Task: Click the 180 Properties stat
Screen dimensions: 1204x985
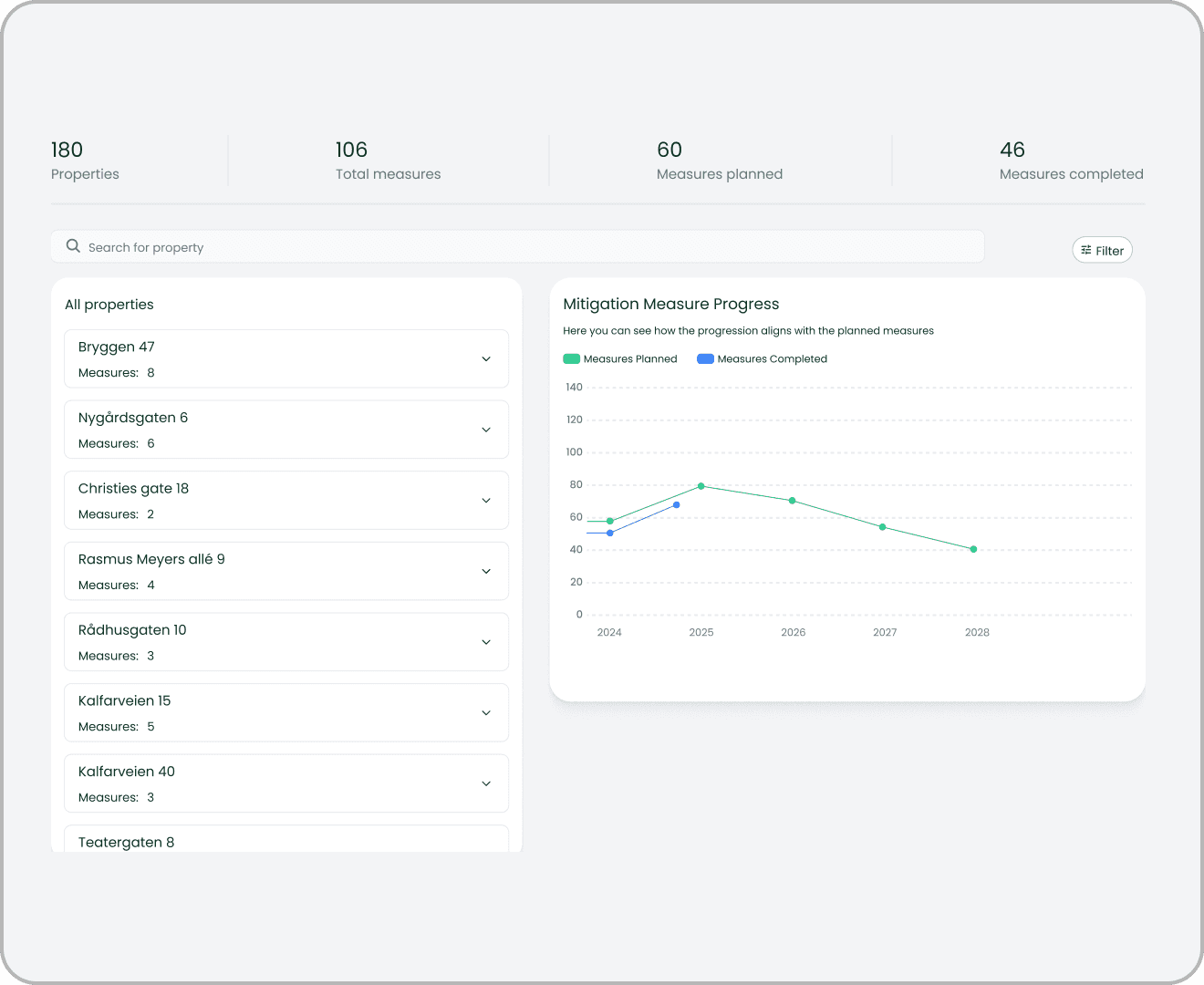Action: [85, 161]
